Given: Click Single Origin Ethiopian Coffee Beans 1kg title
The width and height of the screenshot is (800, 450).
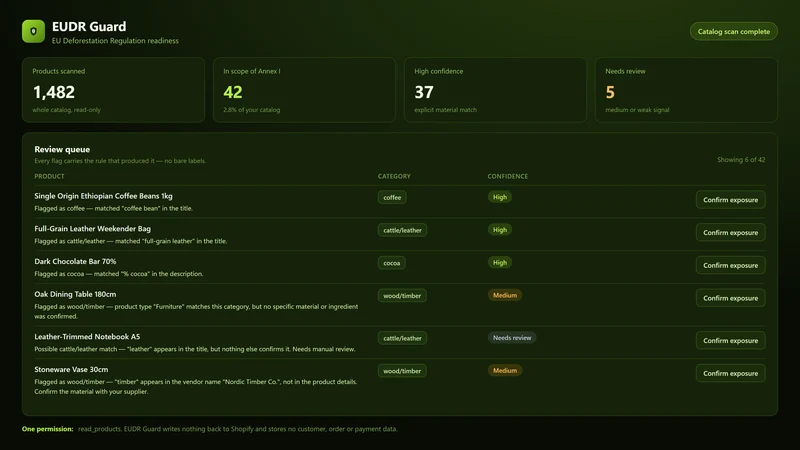Looking at the screenshot, I should click(x=104, y=196).
